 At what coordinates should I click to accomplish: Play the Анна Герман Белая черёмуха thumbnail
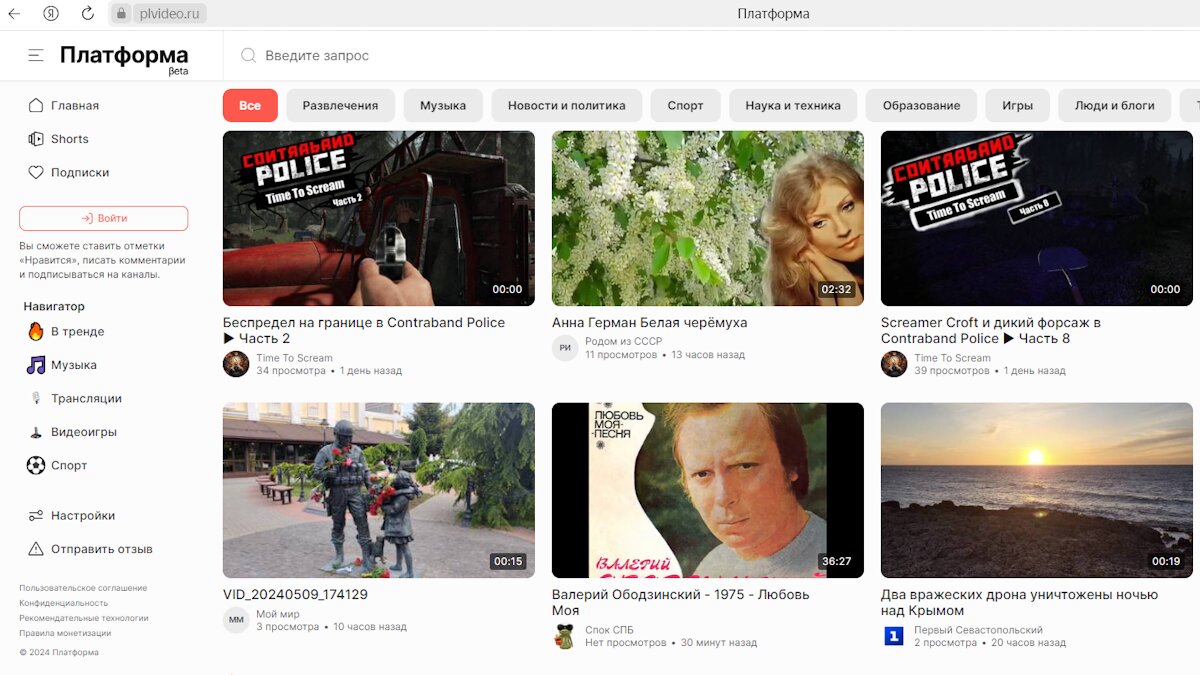[x=707, y=218]
